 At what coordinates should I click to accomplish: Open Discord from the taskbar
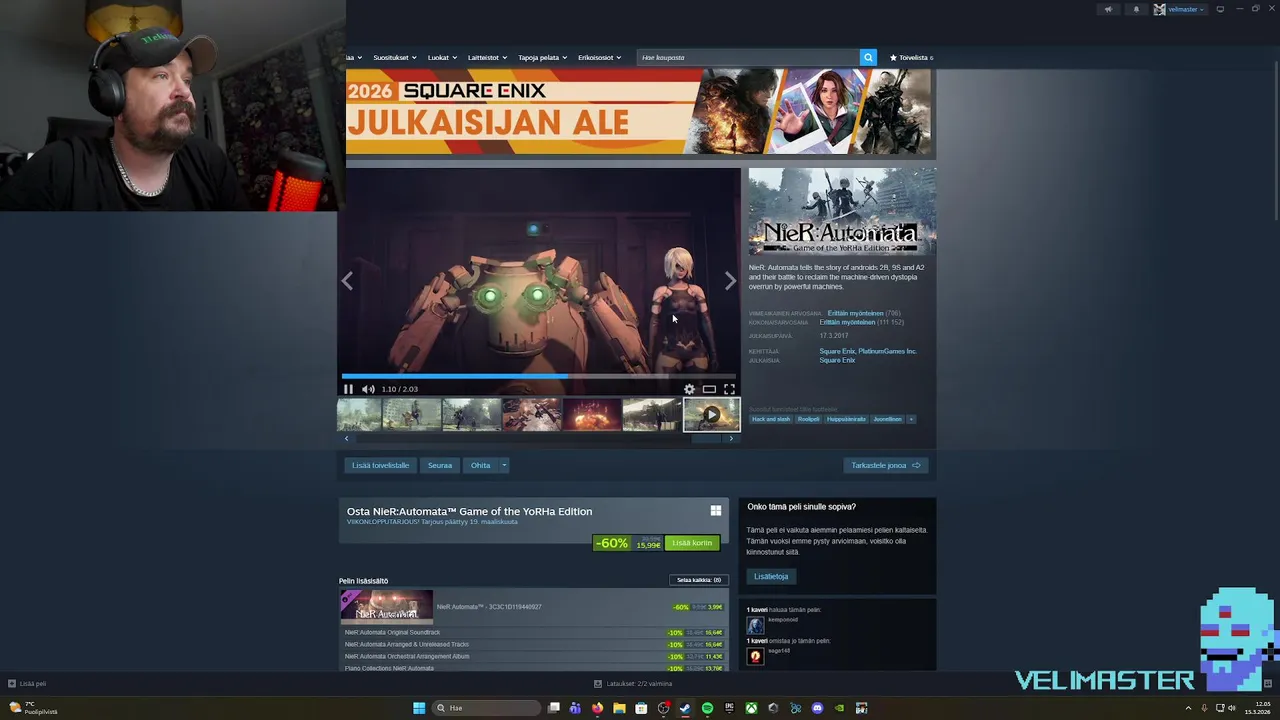pyautogui.click(x=817, y=708)
